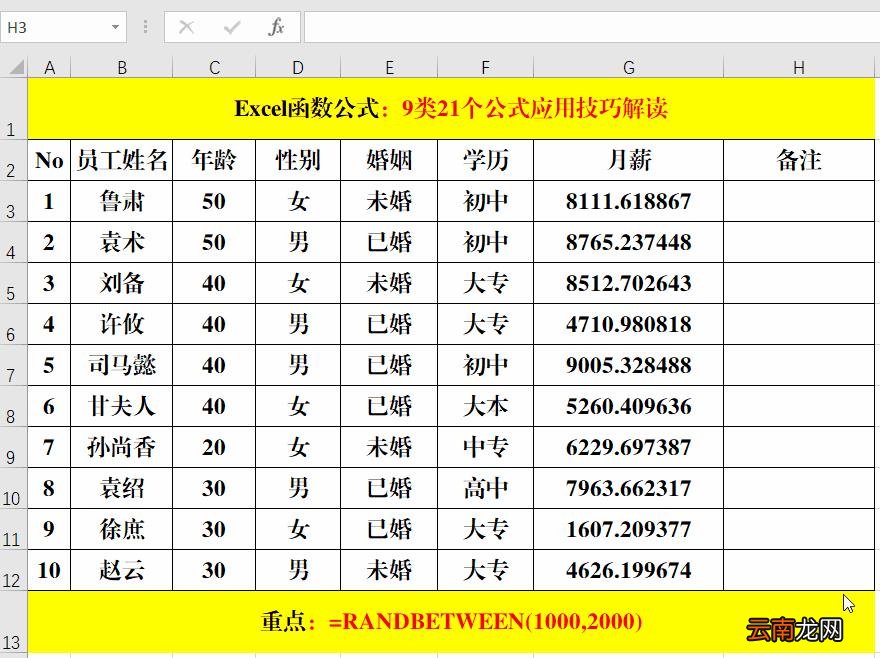Image resolution: width=880 pixels, height=658 pixels.
Task: Select column H header
Action: tap(799, 68)
